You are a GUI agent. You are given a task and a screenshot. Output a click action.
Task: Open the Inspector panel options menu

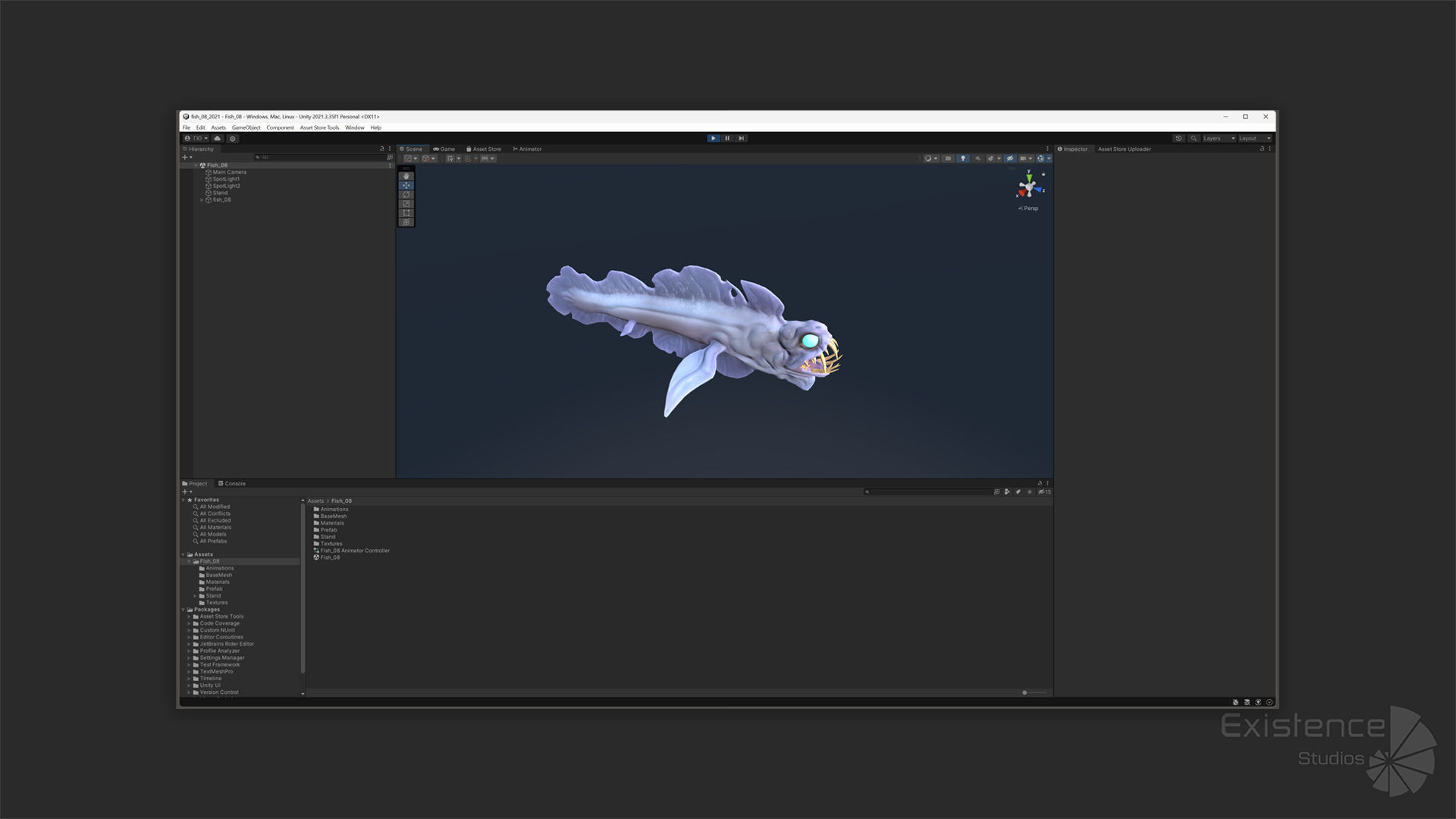[x=1269, y=149]
